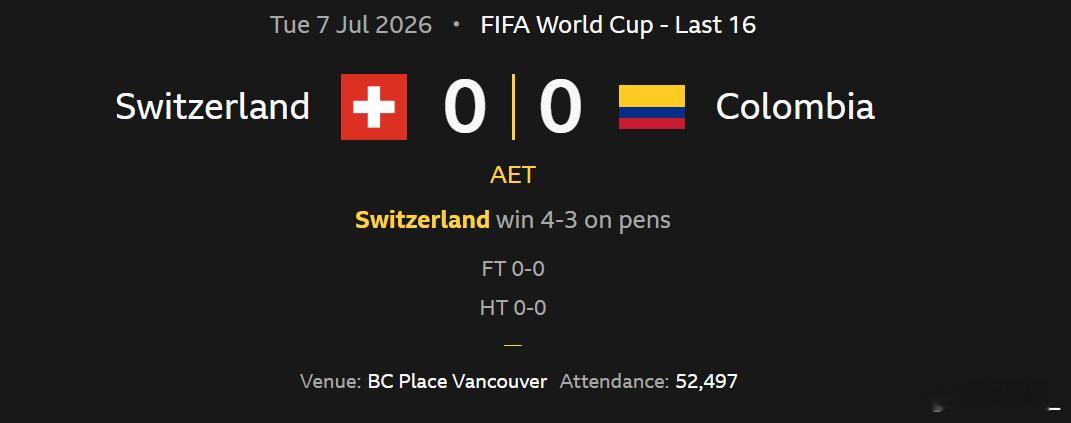Click the small yellow dash separator
The height and width of the screenshot is (423, 1071).
tap(513, 345)
